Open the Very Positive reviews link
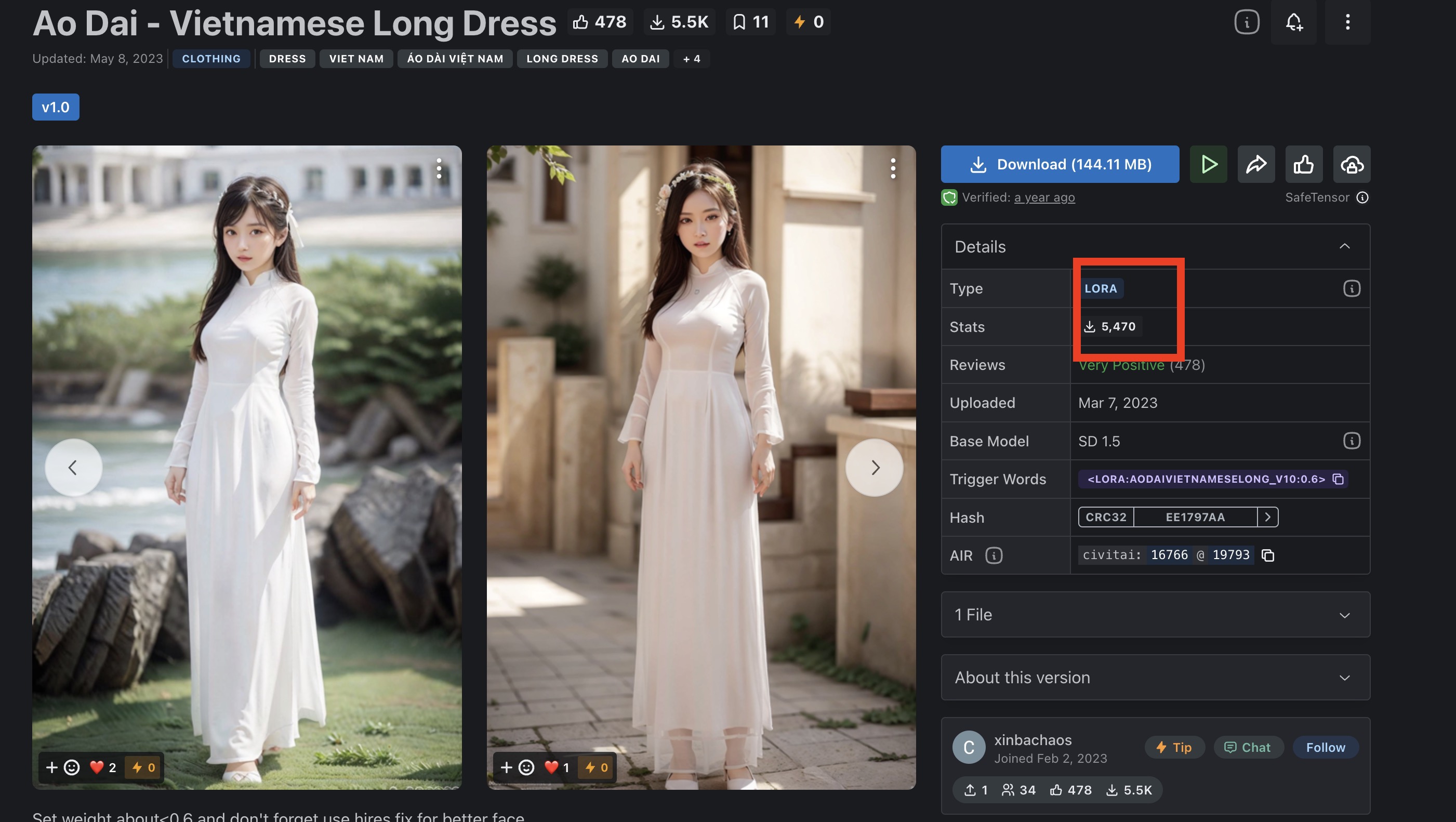 point(1141,365)
